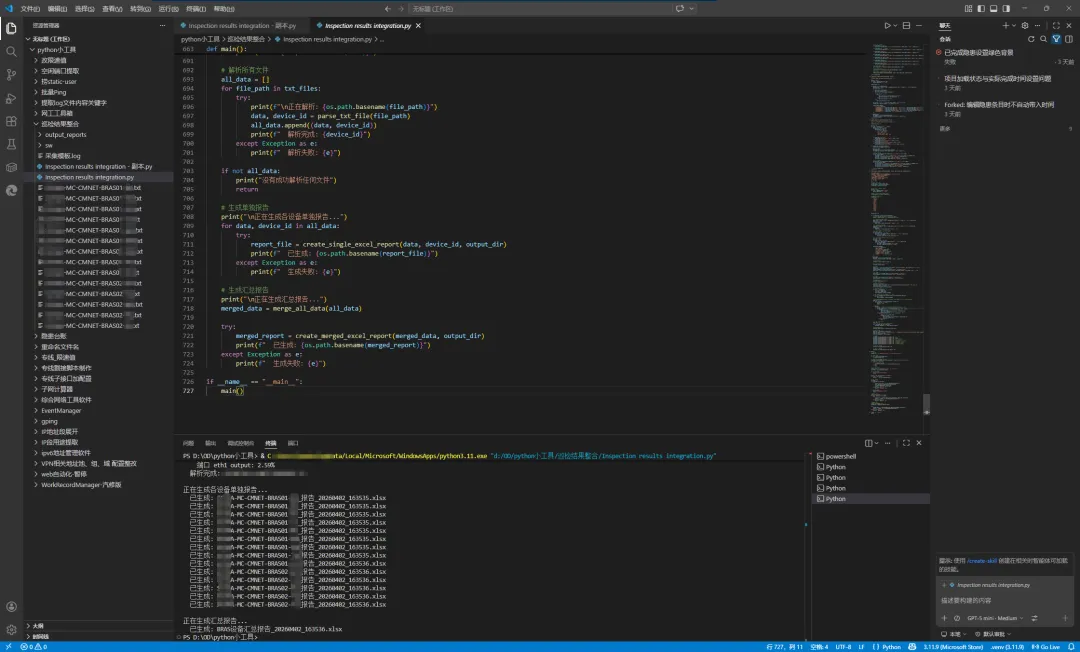Viewport: 1080px width, 652px height.
Task: Toggle the primary sidebar layout button
Action: [980, 8]
